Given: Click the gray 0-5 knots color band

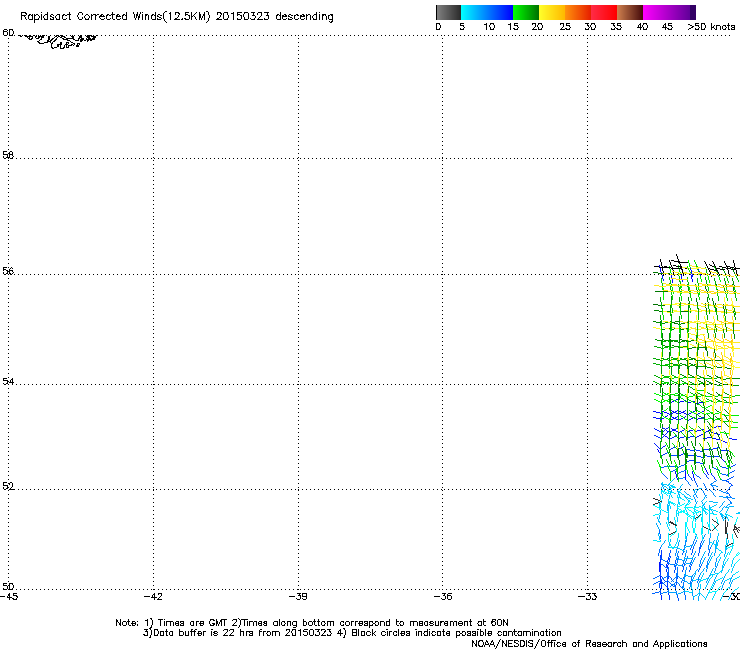Looking at the screenshot, I should 448,12.
